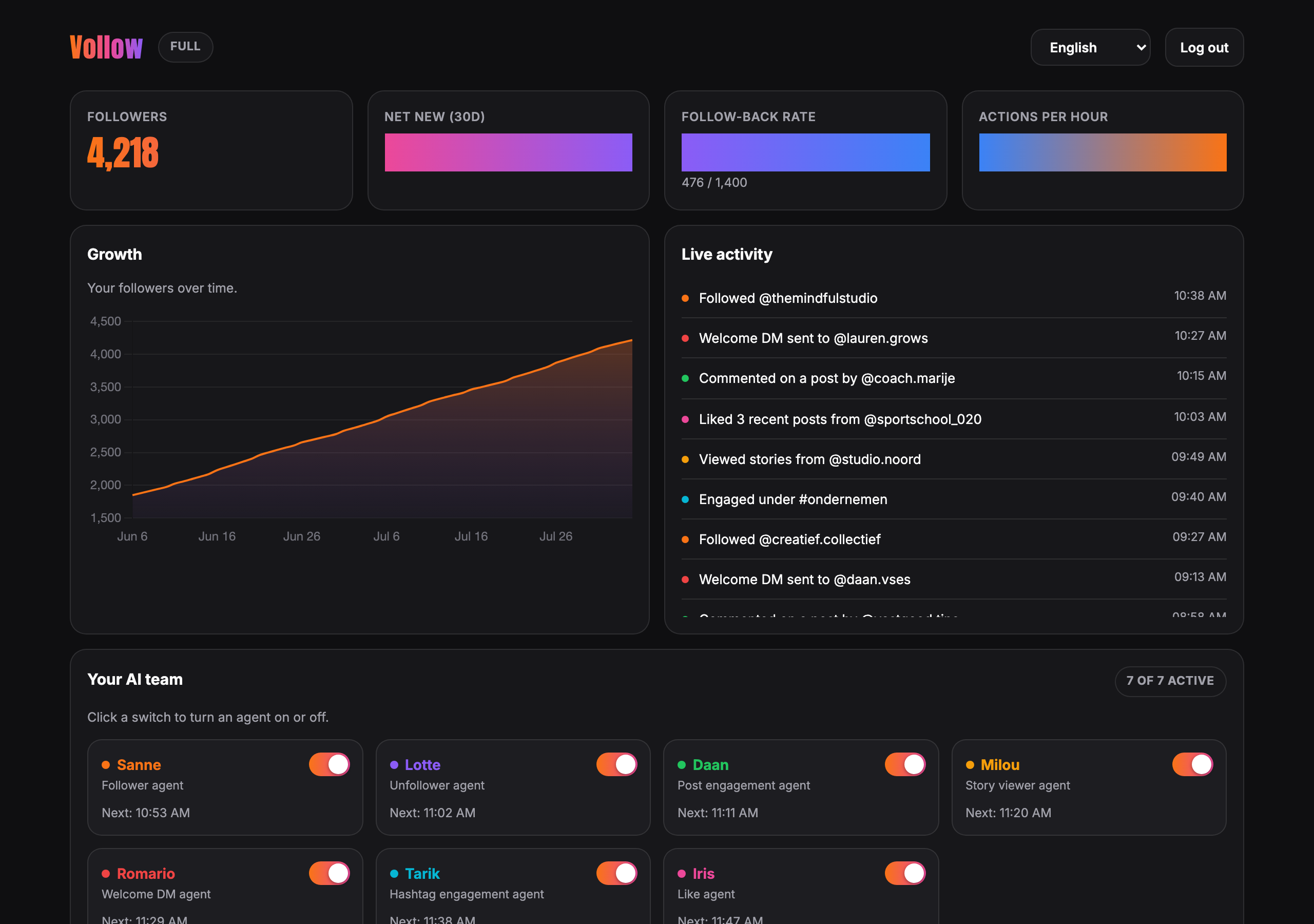This screenshot has height=924, width=1314.
Task: Click the yellow status dot next to Milou
Action: click(970, 765)
